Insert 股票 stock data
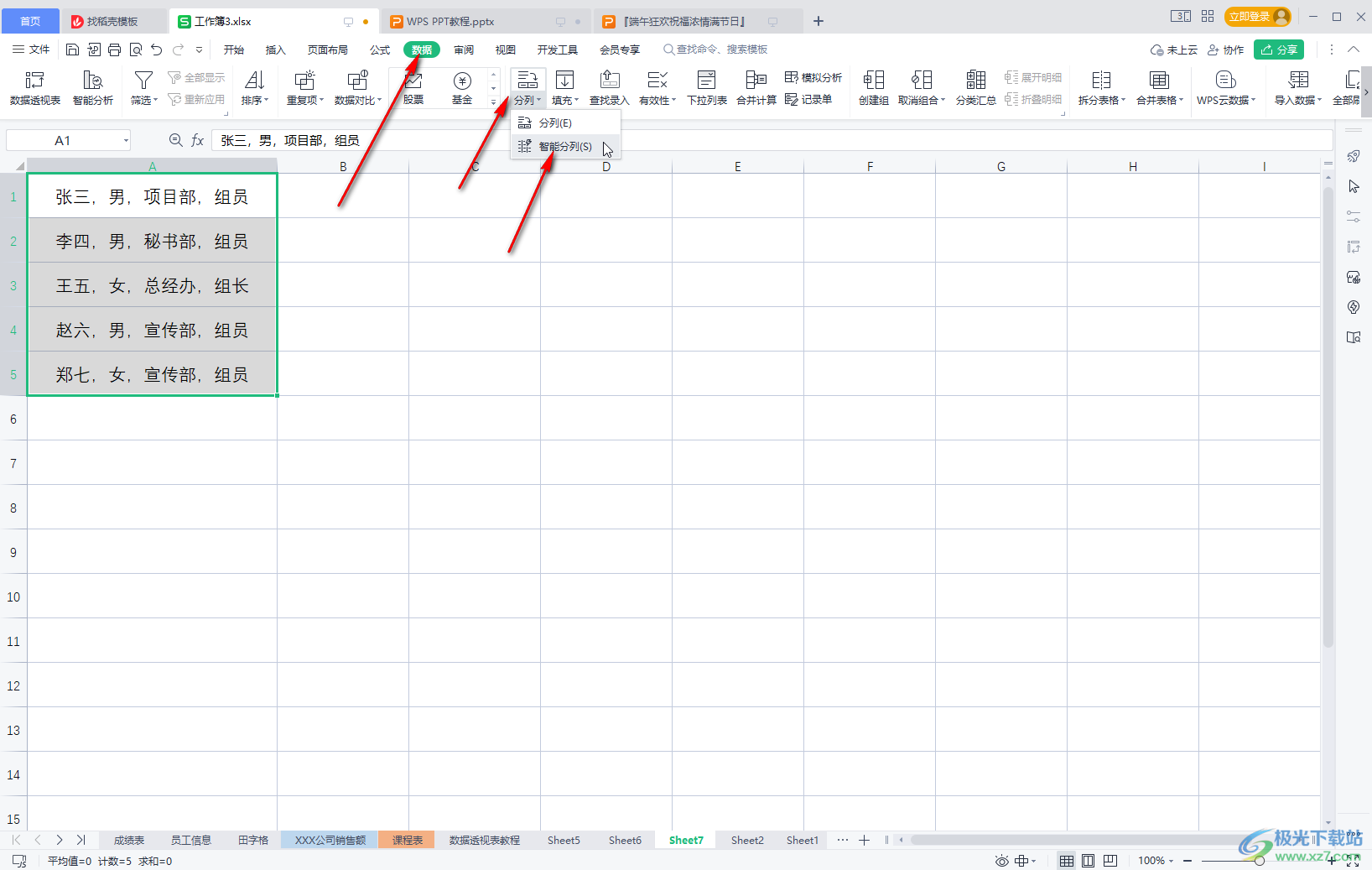The width and height of the screenshot is (1372, 870). [413, 88]
